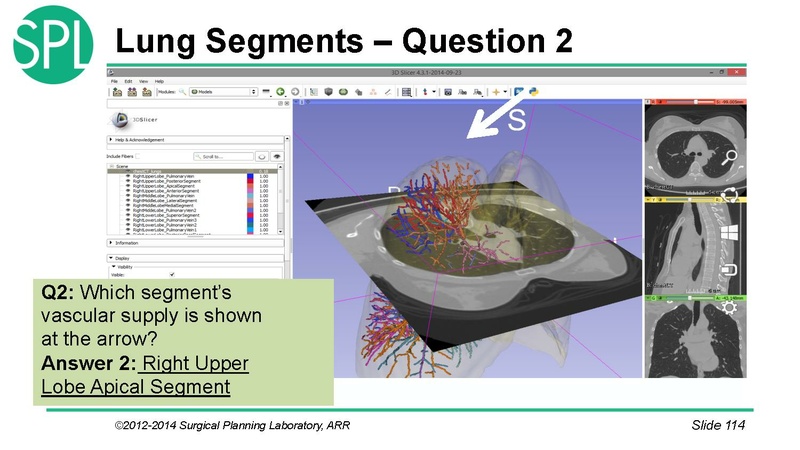Open the view layout selector icon
800x450 pixels.
[x=407, y=92]
